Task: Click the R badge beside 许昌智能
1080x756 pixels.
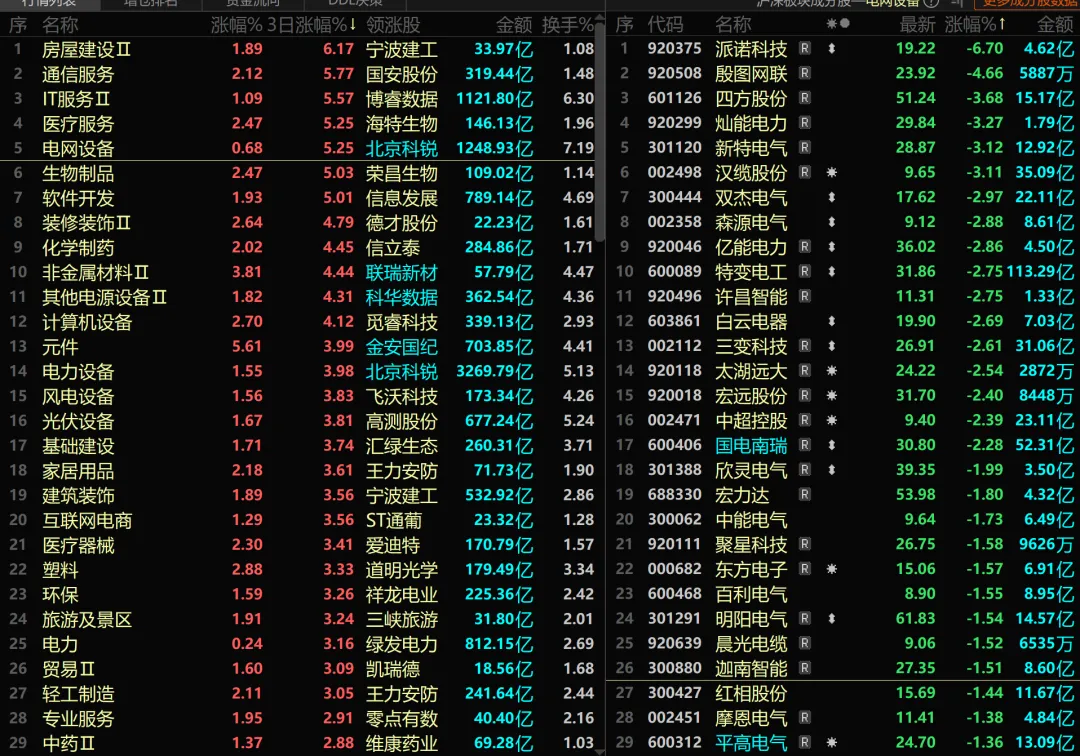Action: coord(804,296)
